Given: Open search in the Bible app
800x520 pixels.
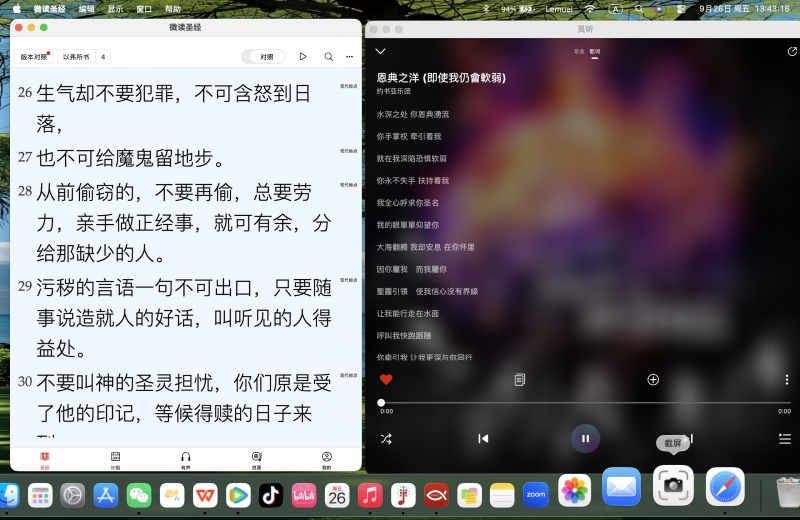Looking at the screenshot, I should point(328,57).
